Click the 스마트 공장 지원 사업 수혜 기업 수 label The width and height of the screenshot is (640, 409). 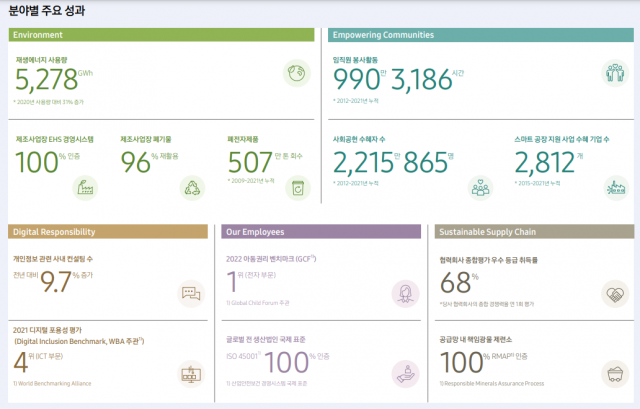[x=562, y=139]
